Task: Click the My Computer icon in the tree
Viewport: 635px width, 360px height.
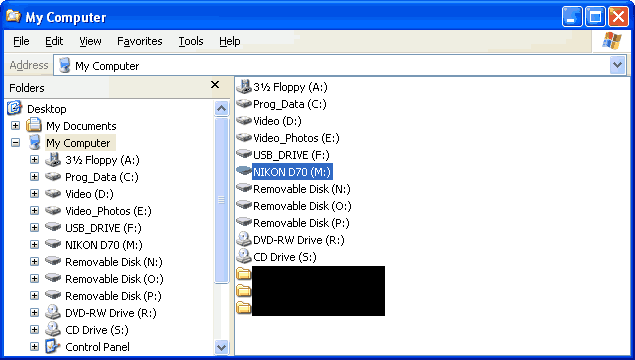Action: 35,142
